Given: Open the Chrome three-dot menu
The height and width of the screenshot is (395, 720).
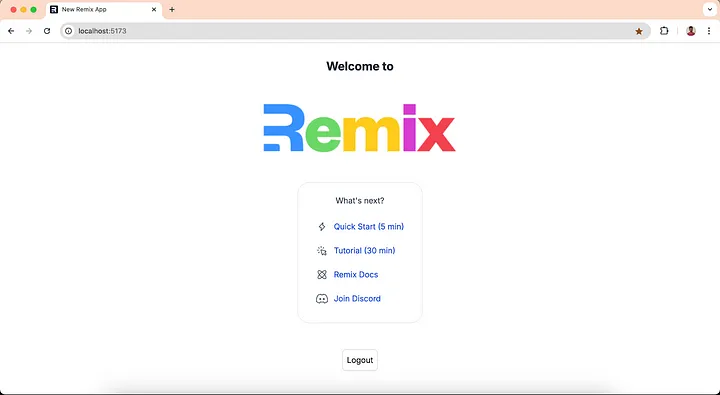Looking at the screenshot, I should (x=709, y=31).
